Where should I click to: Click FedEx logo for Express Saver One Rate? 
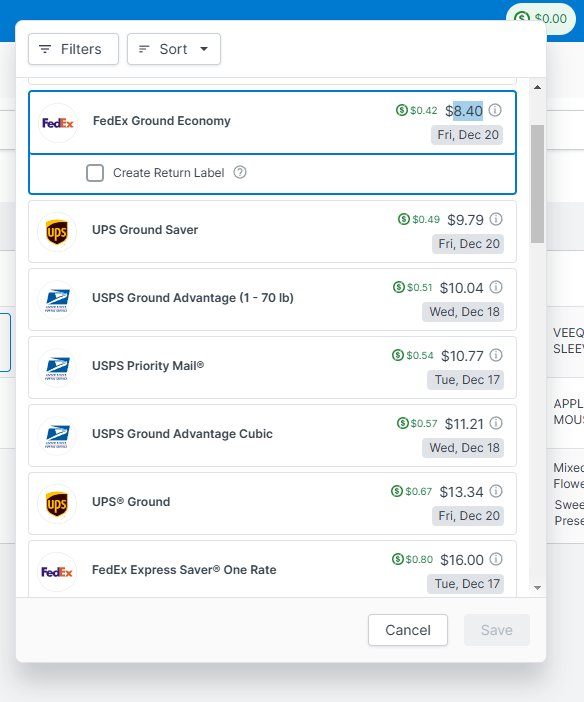click(x=57, y=572)
